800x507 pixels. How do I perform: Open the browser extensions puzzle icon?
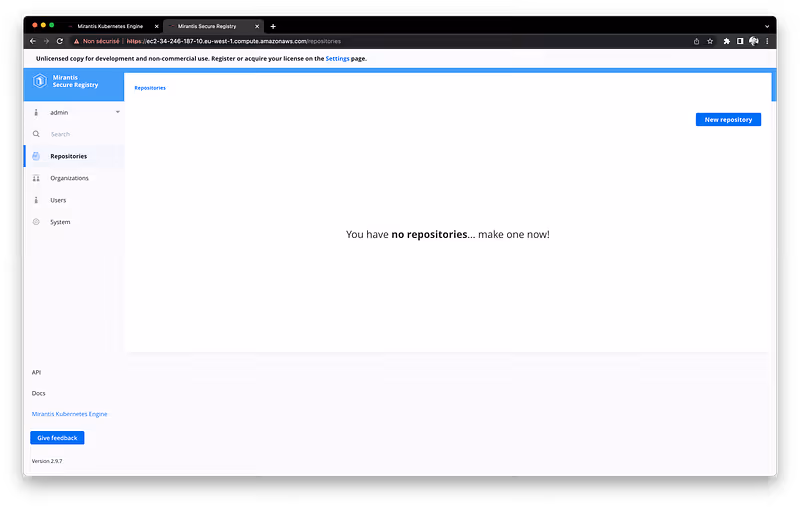725,41
